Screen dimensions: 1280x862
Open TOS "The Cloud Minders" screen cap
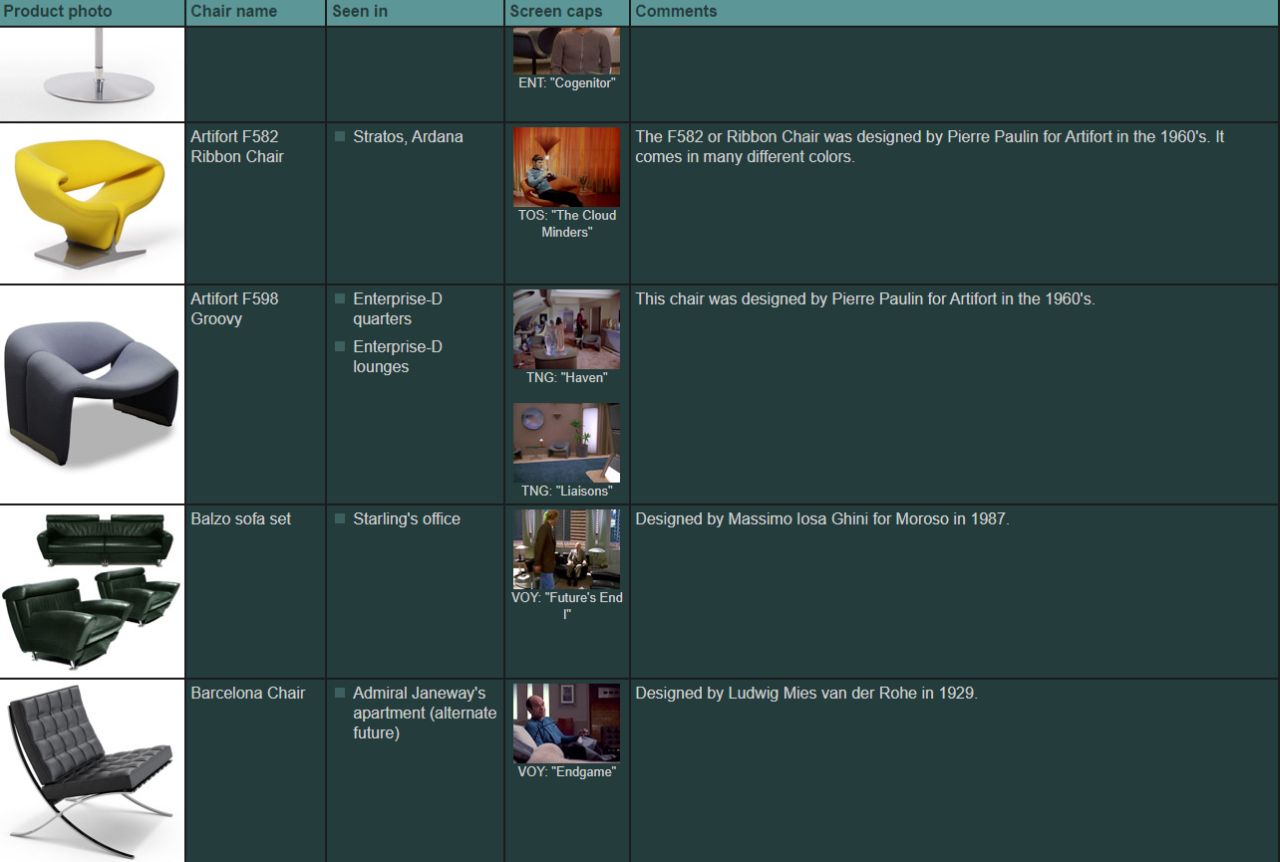coord(566,167)
